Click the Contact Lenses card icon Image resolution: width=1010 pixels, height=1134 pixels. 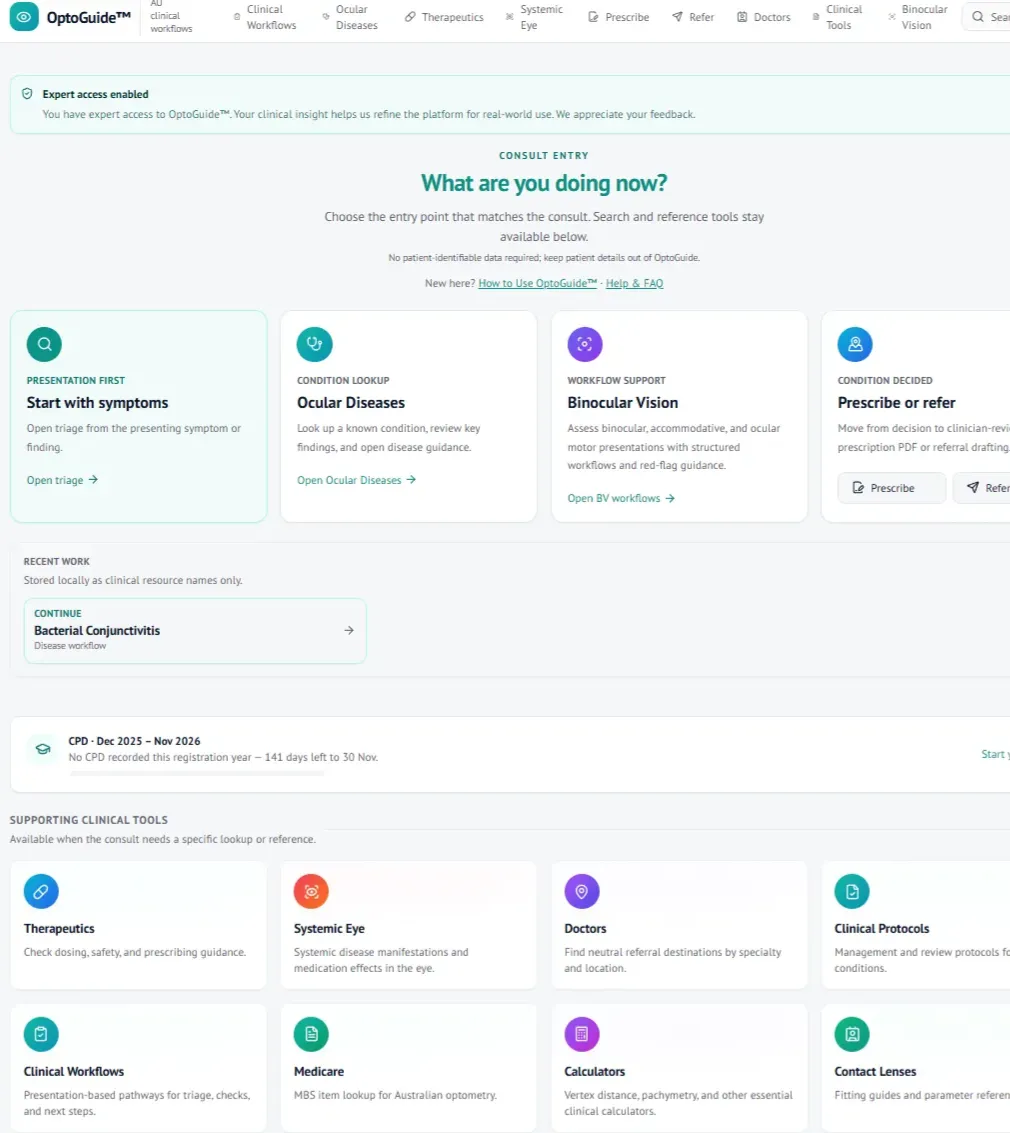(x=852, y=1034)
